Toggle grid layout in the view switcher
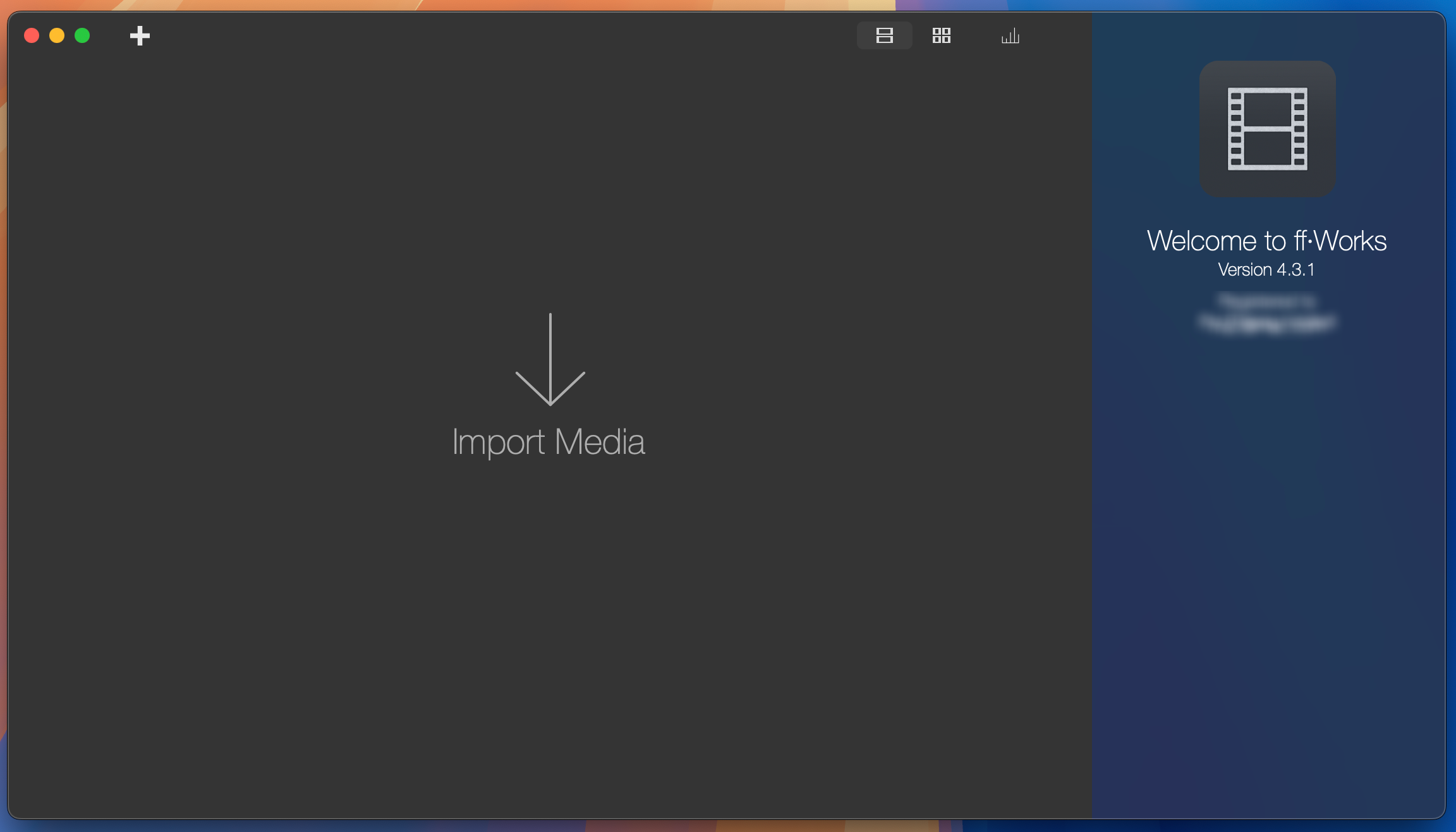The width and height of the screenshot is (1456, 832). [942, 36]
